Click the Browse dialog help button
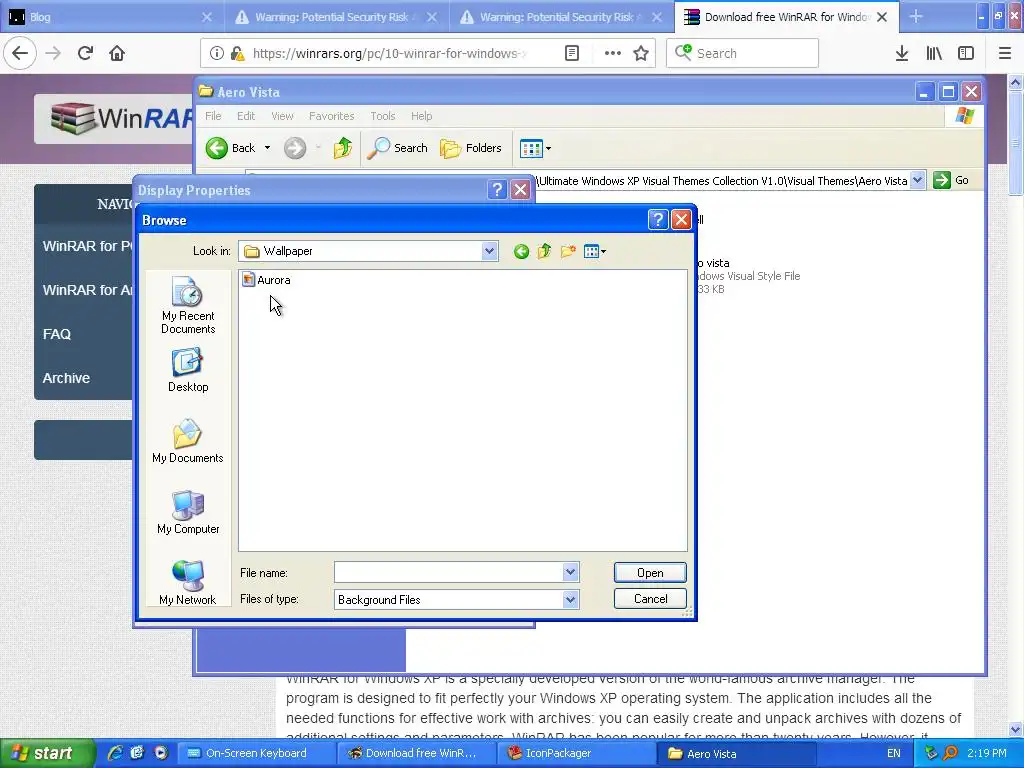The height and width of the screenshot is (768, 1024). (658, 220)
